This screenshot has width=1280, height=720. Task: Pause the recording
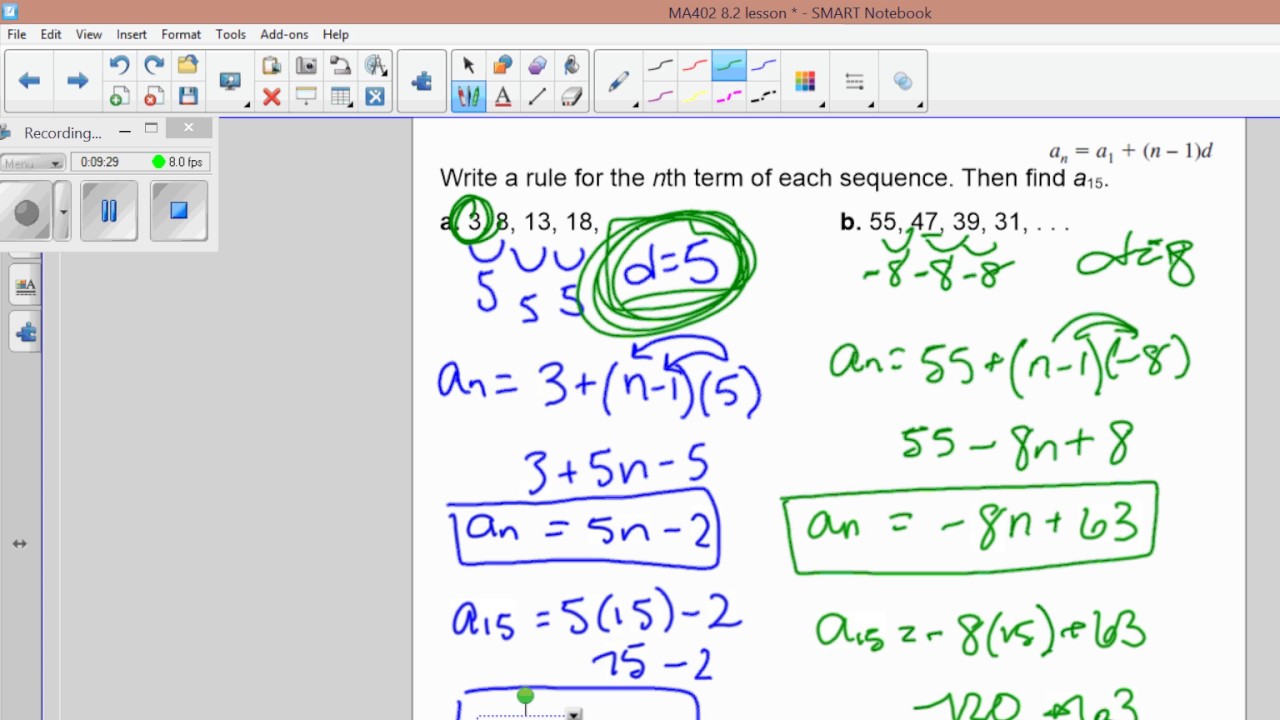tap(109, 211)
